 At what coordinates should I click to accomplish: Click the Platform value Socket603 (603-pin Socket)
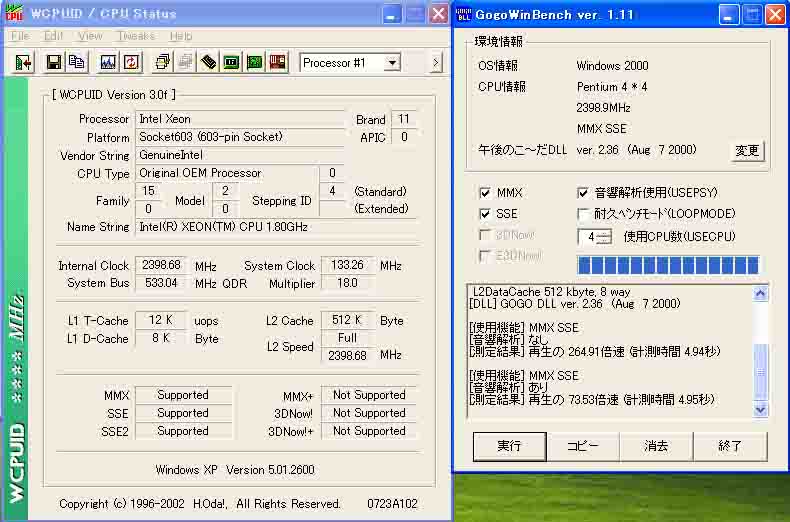pyautogui.click(x=240, y=137)
